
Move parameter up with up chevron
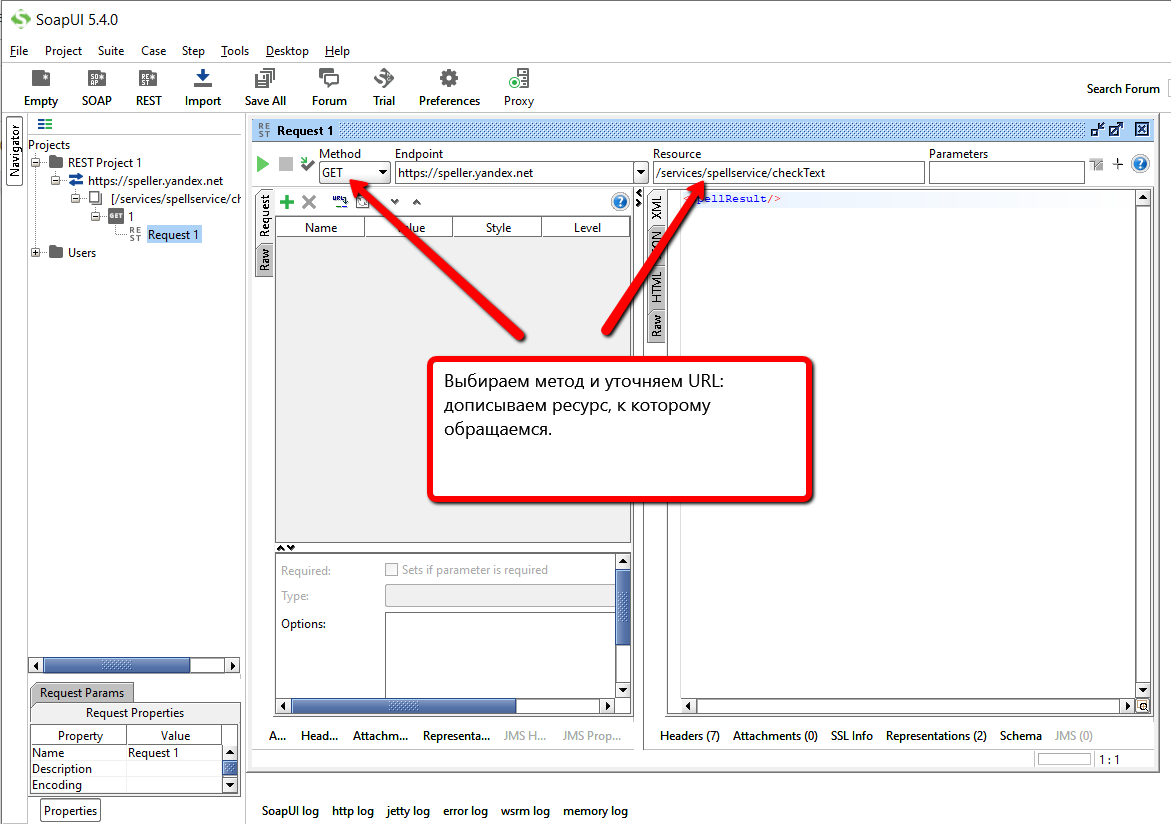coord(417,202)
